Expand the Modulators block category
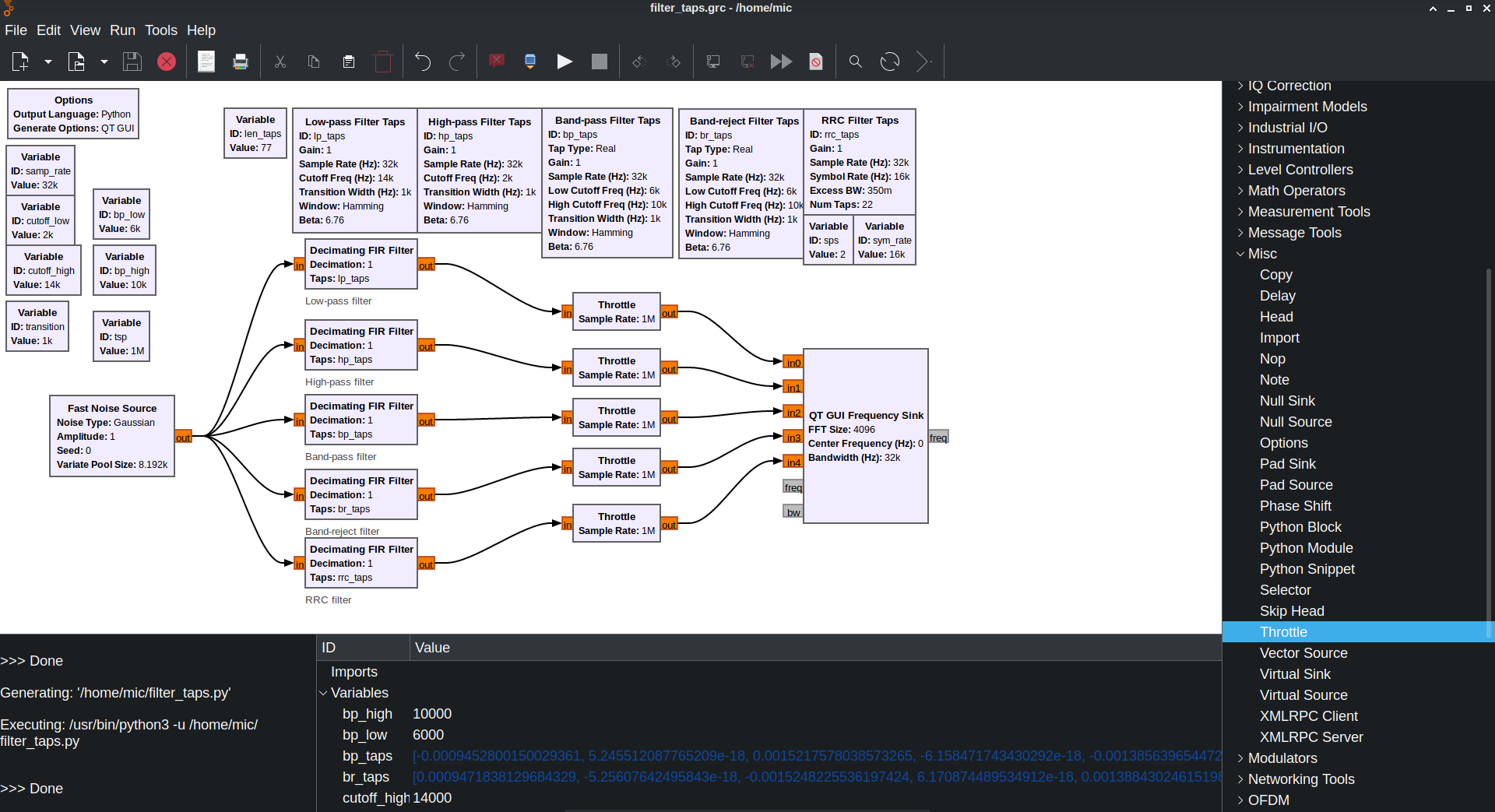The width and height of the screenshot is (1495, 812). point(1240,758)
